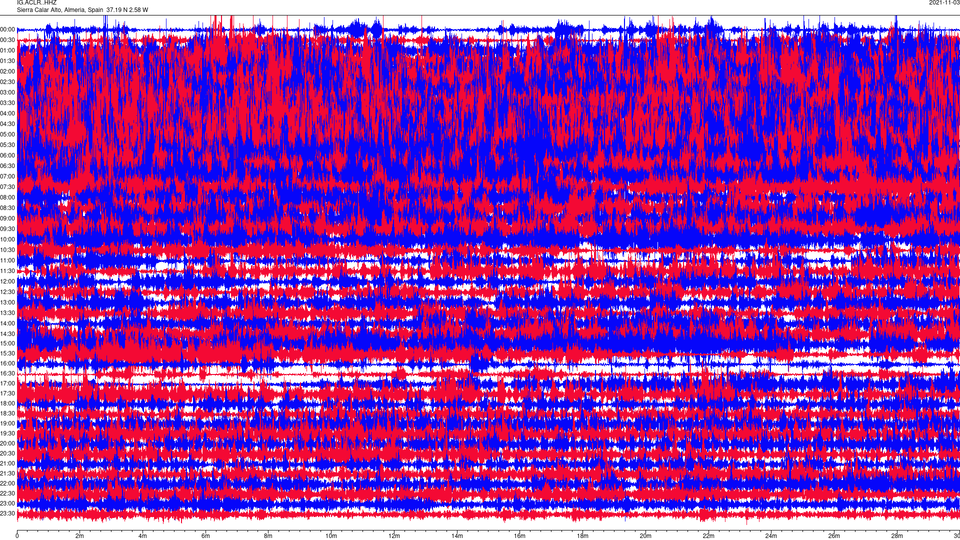The height and width of the screenshot is (540, 960).
Task: Select the 17:30 trace time label
Action: (7, 393)
